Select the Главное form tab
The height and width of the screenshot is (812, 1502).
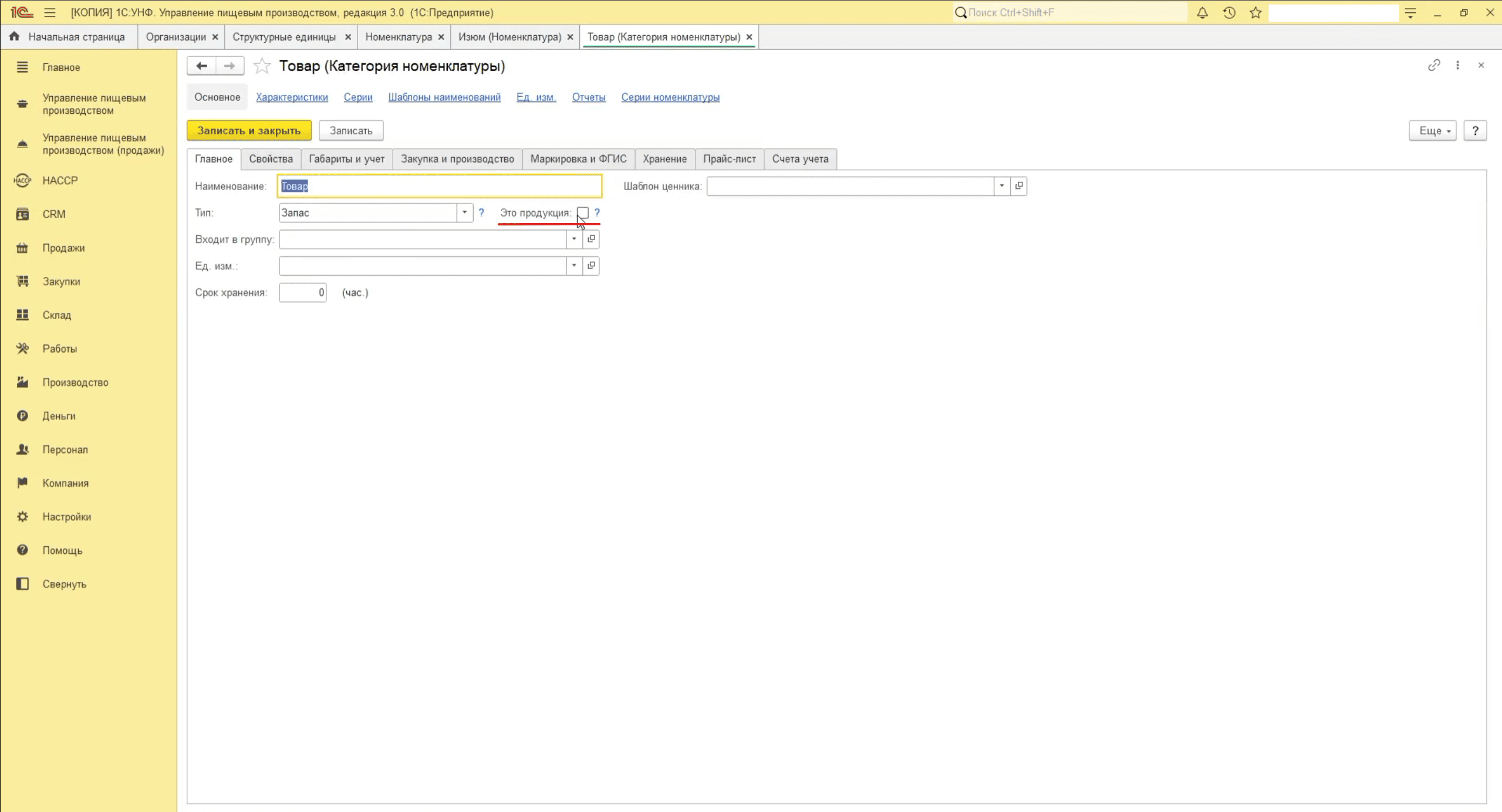(x=214, y=159)
